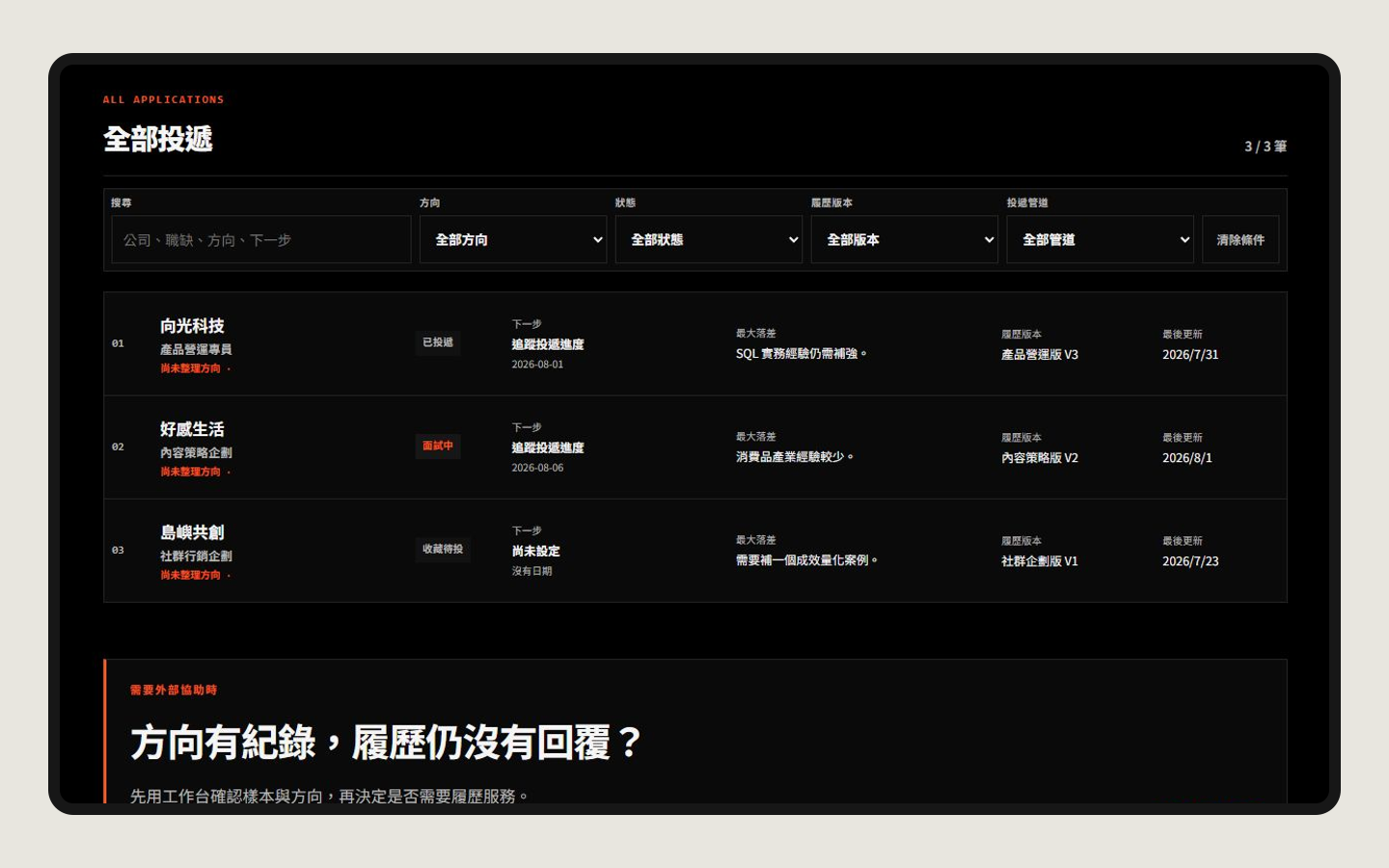Click the 已投遞 status badge
Viewport: 1389px width, 868px height.
(438, 342)
